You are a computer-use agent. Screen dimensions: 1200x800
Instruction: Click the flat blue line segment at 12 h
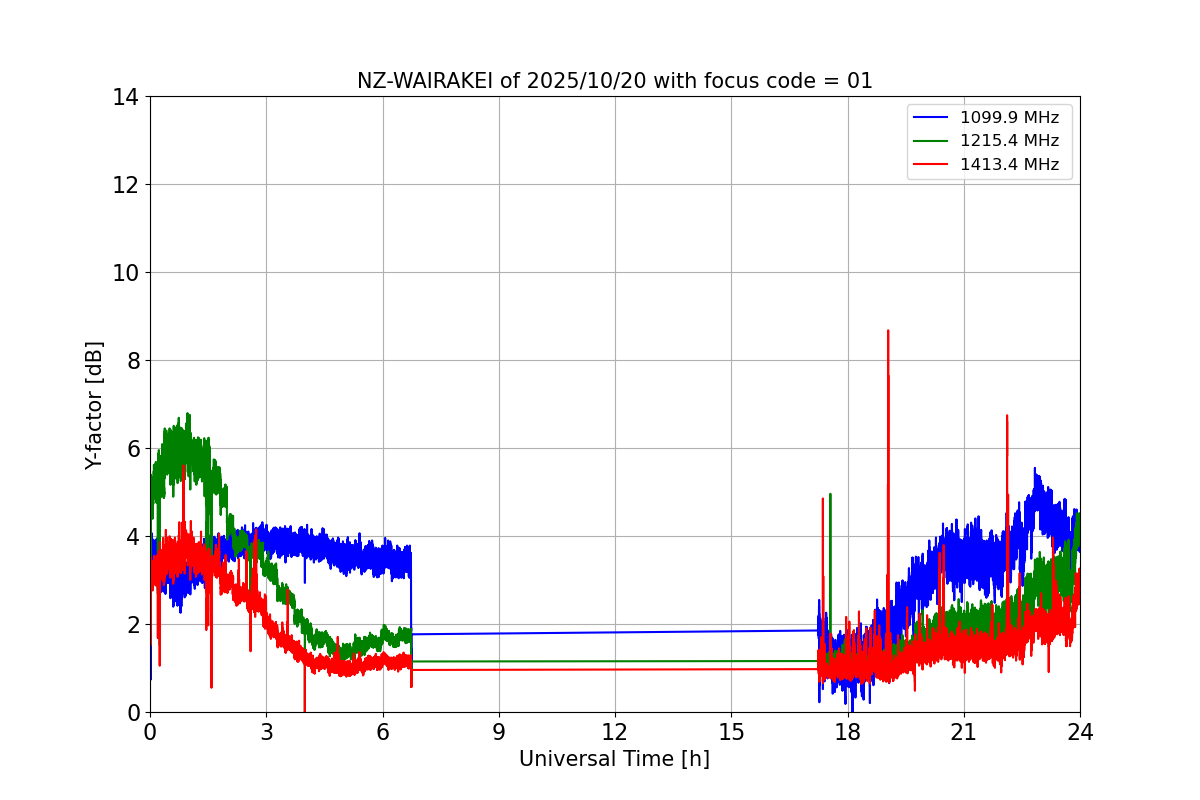pos(615,632)
